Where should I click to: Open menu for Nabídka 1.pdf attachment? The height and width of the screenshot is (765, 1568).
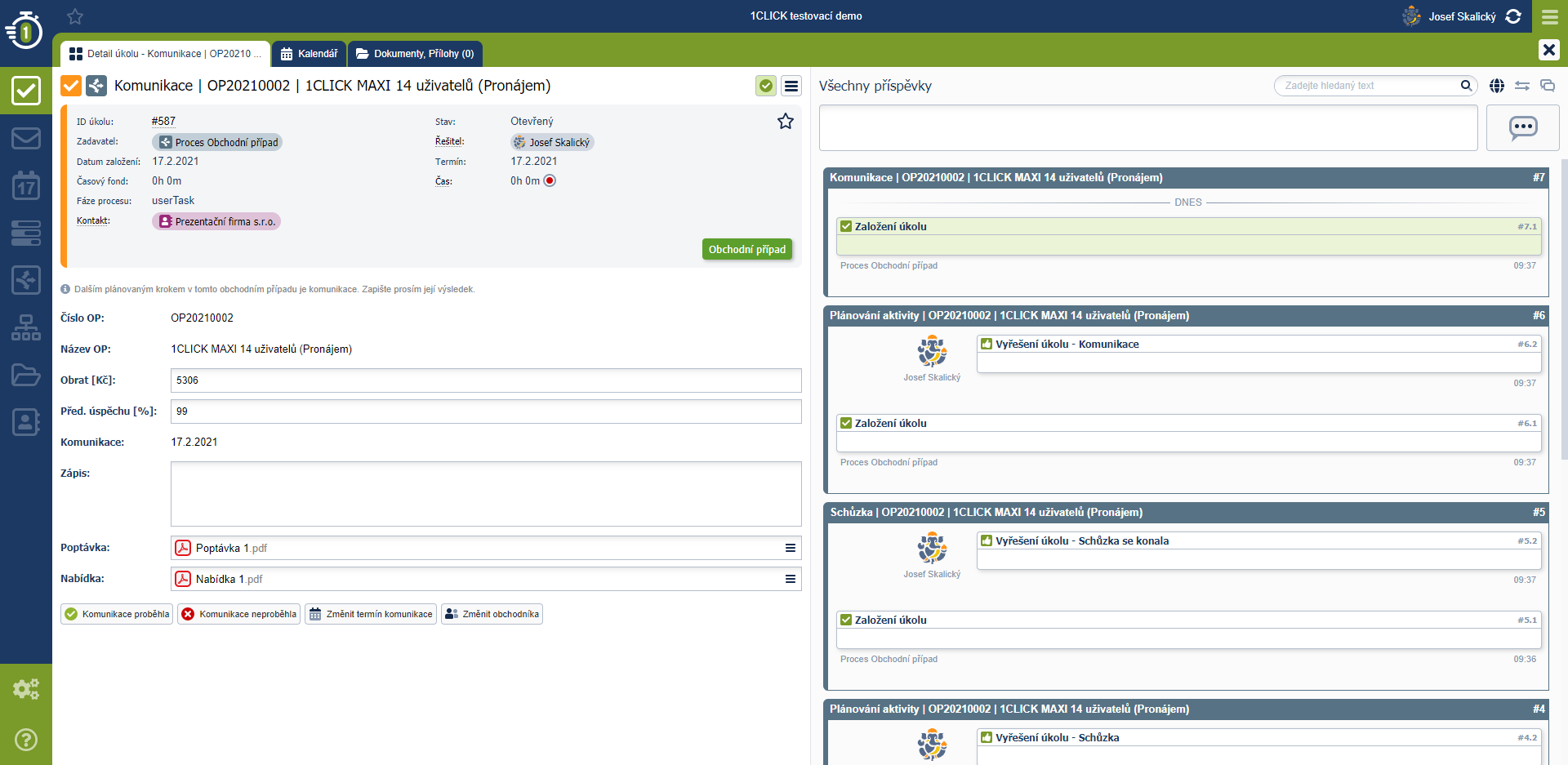[791, 579]
